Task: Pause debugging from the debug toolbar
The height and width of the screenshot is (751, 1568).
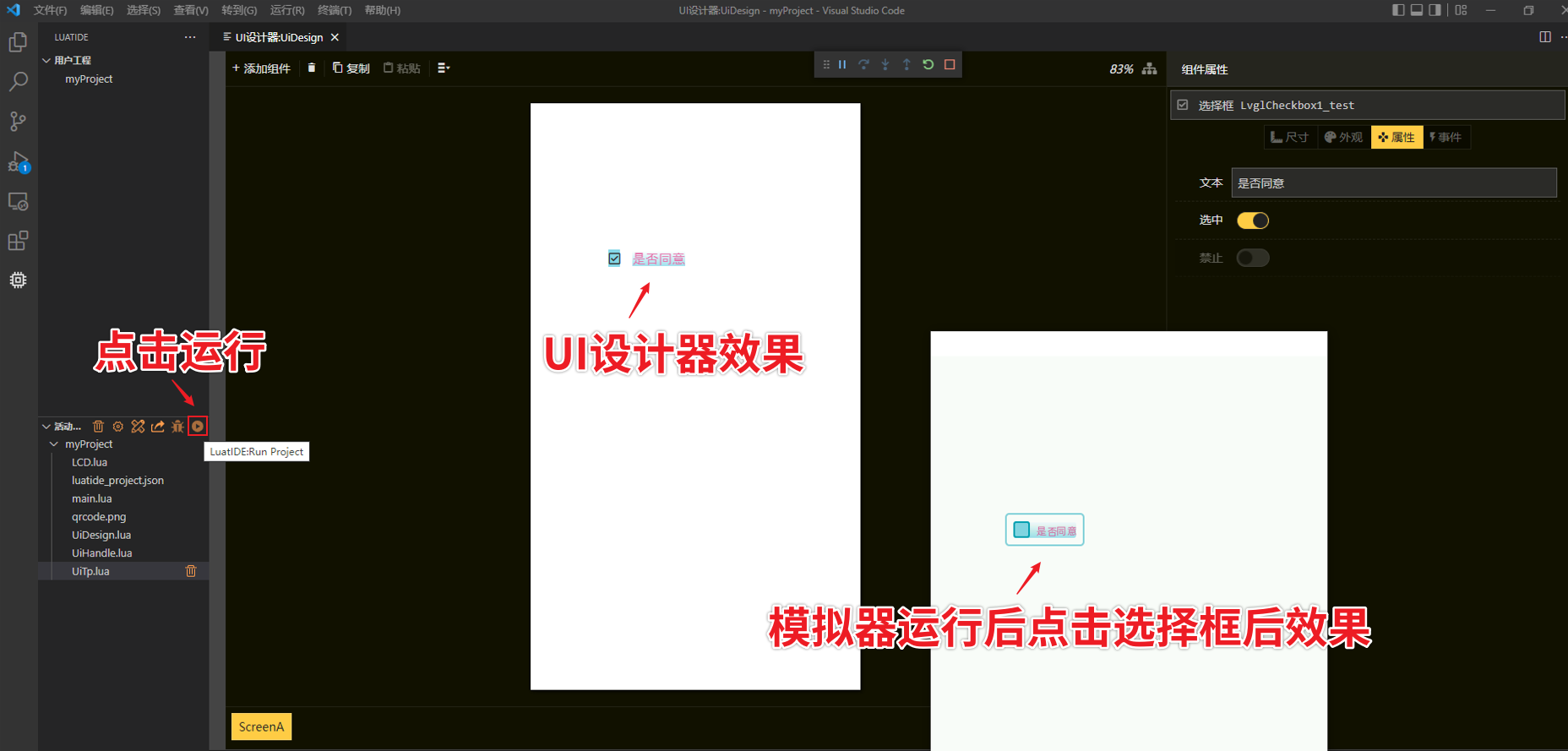Action: (x=842, y=65)
